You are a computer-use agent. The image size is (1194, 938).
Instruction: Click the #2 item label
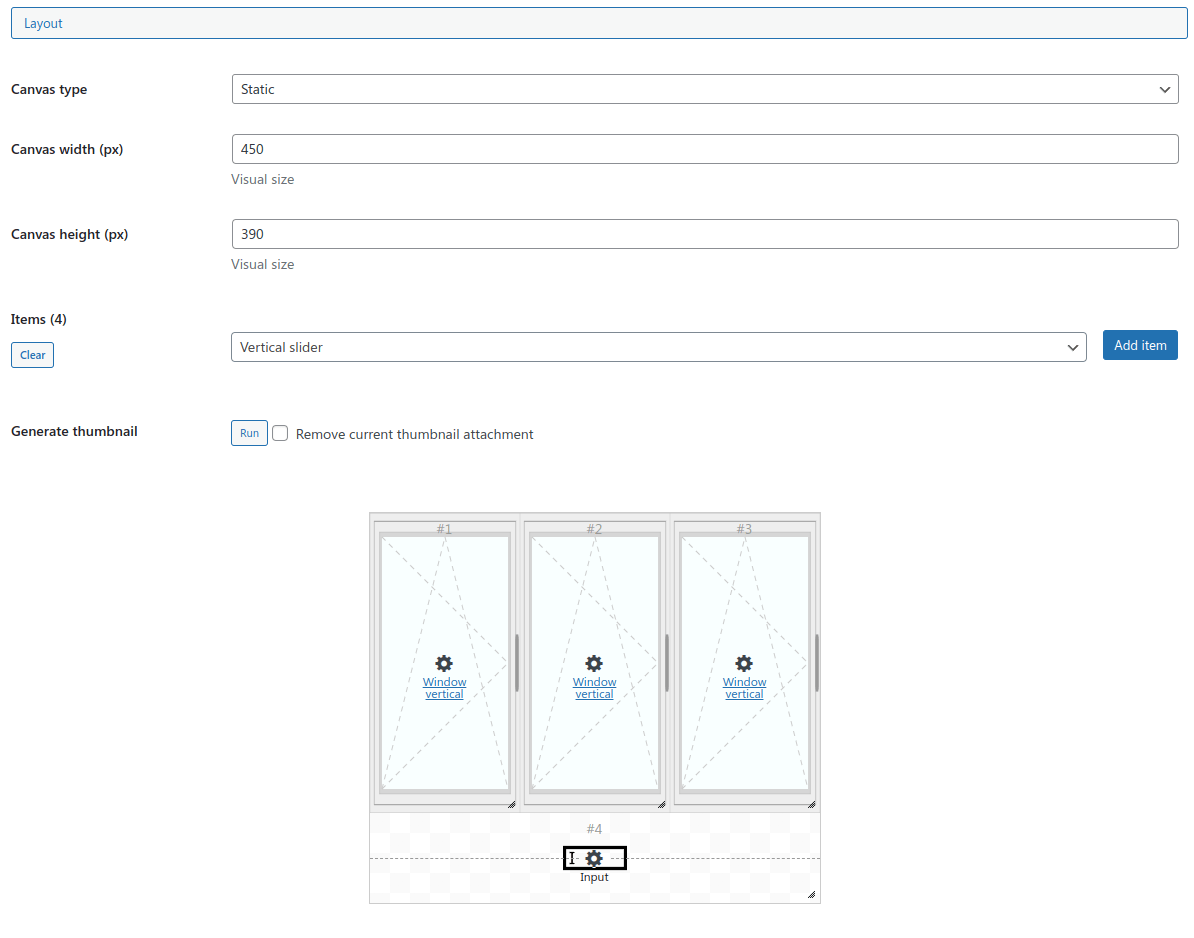594,528
